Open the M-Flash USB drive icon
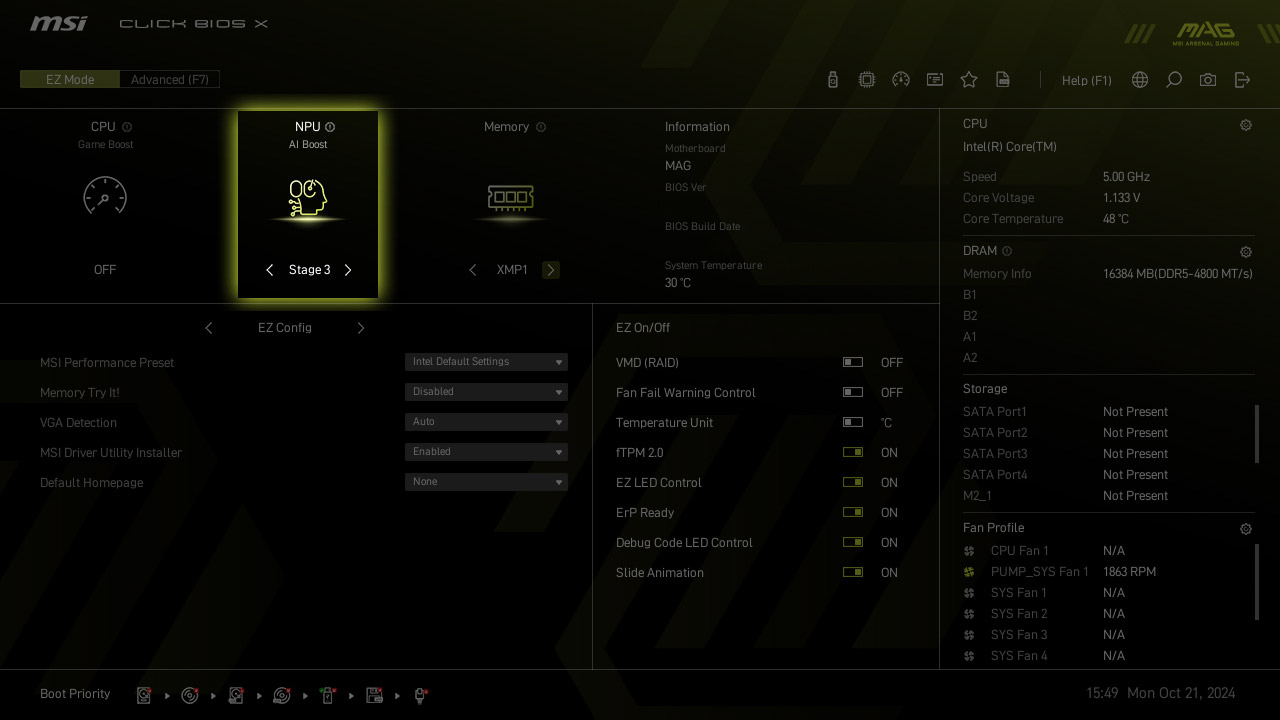The width and height of the screenshot is (1280, 720). (x=833, y=80)
